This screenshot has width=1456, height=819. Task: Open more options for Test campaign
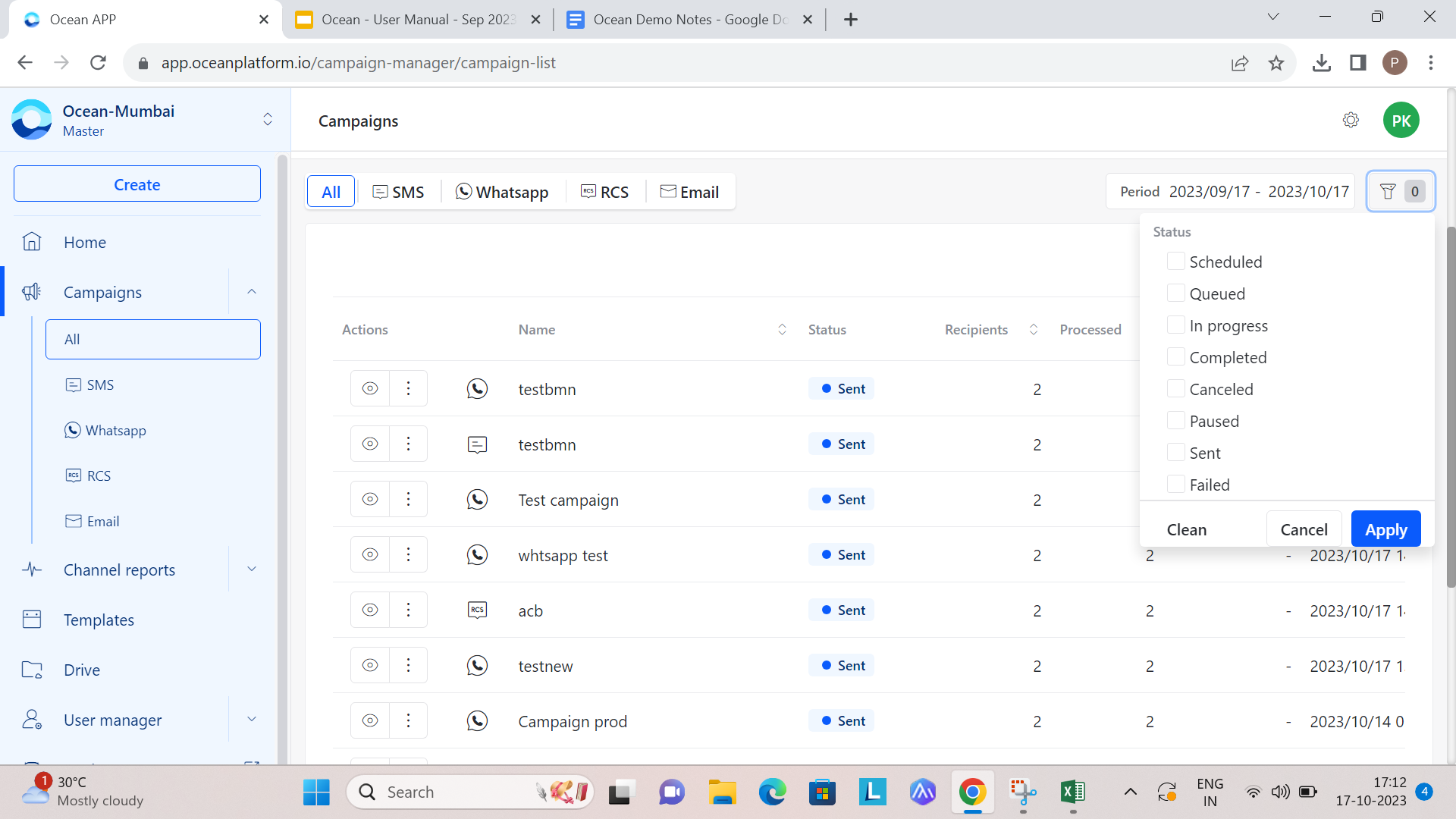(x=408, y=499)
